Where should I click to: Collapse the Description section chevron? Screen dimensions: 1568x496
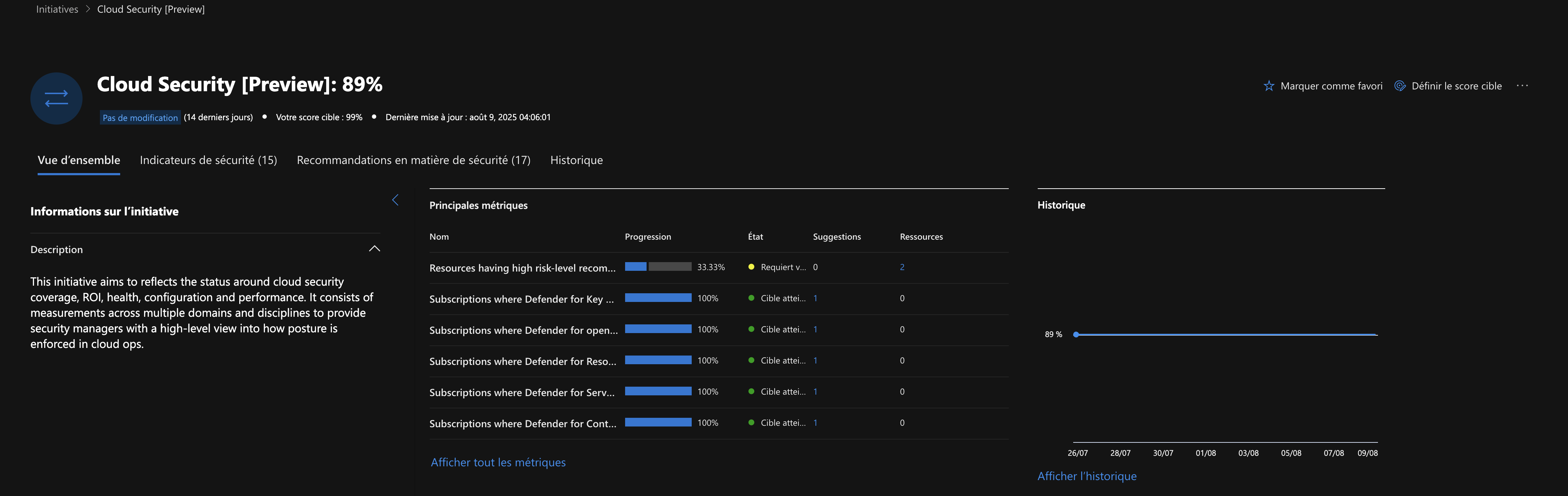point(374,249)
